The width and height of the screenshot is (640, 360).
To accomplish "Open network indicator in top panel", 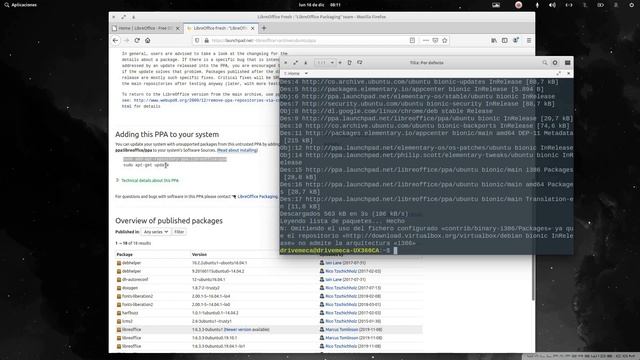I will 569,5.
